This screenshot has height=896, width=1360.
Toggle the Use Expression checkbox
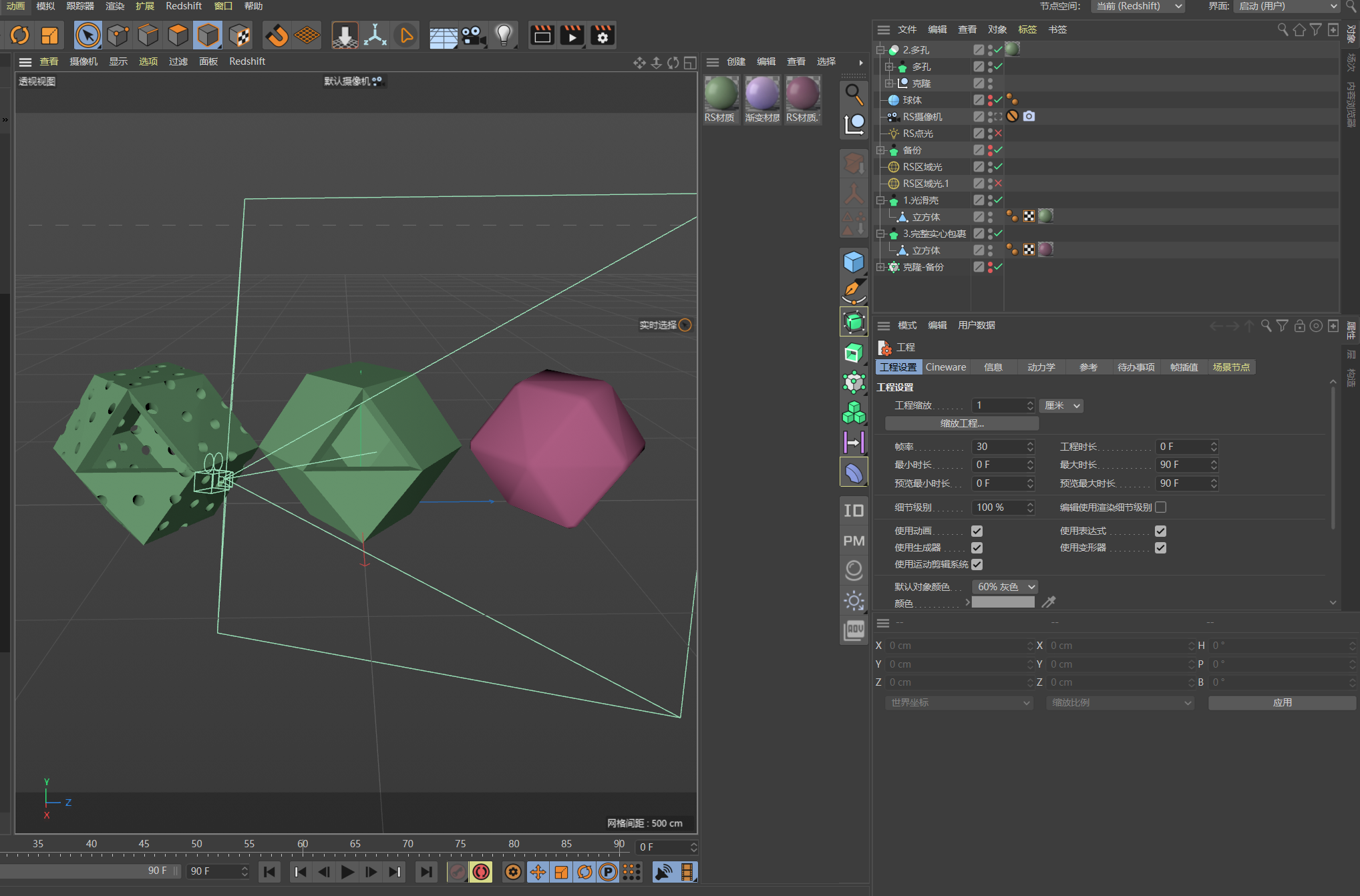tap(1160, 531)
